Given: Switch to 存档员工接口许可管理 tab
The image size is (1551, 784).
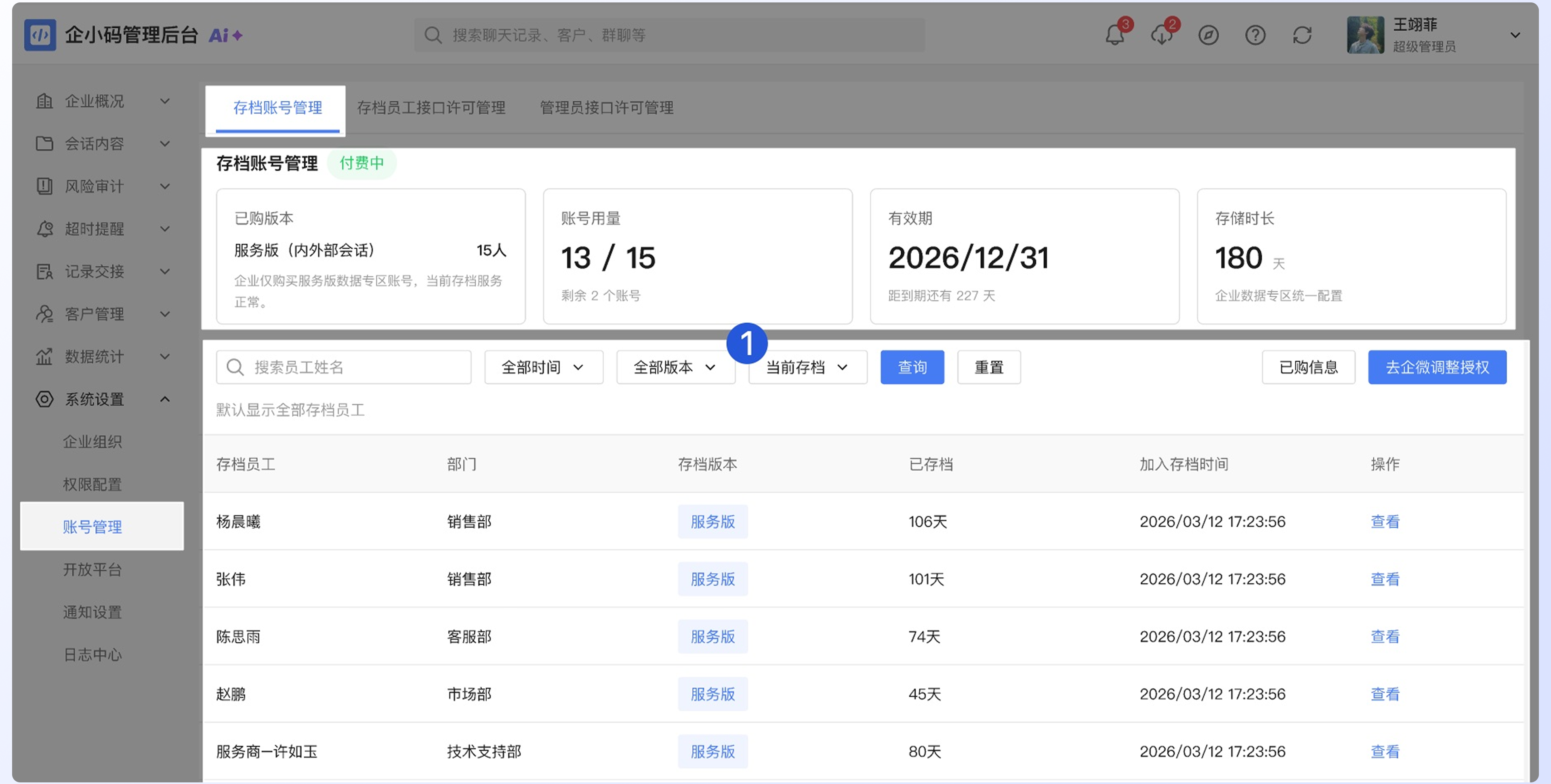Looking at the screenshot, I should 431,108.
